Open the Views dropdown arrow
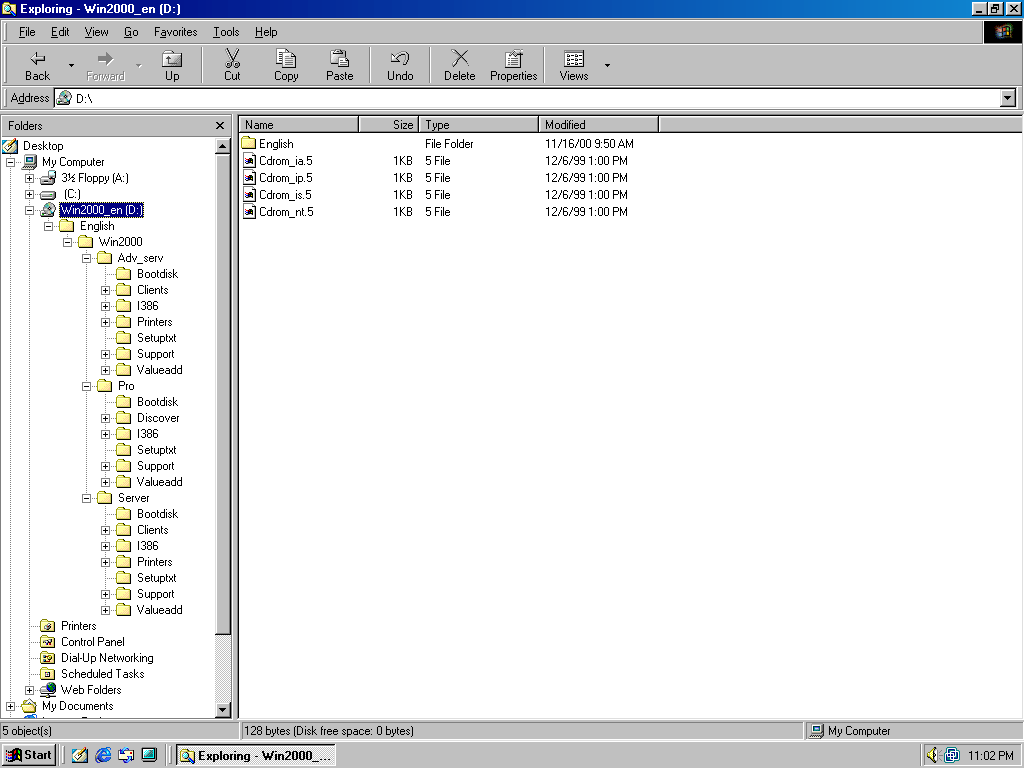This screenshot has width=1024, height=768. tap(607, 65)
